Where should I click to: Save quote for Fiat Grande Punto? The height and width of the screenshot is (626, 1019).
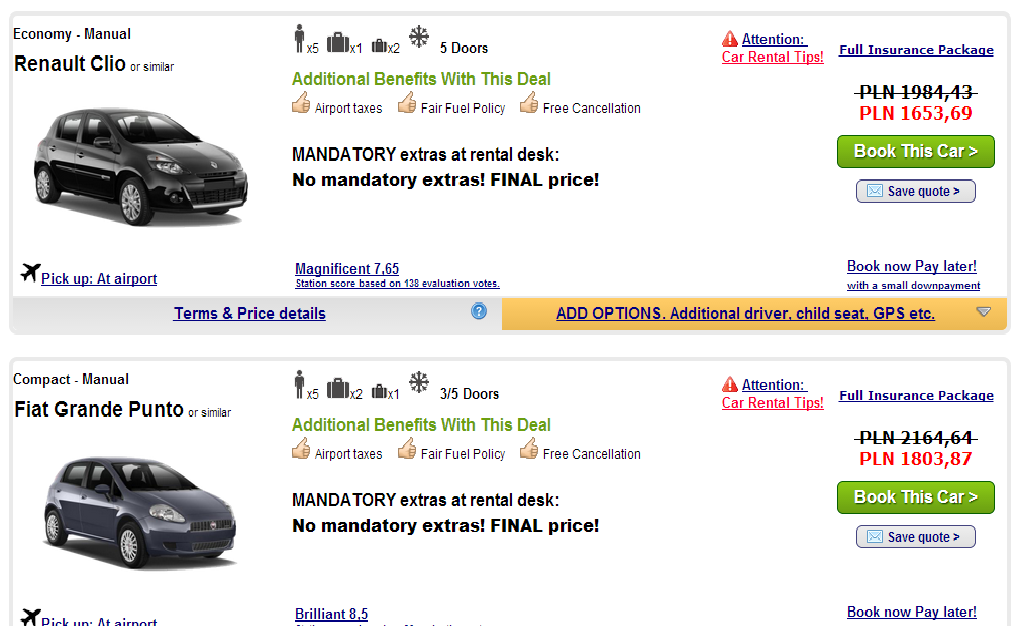coord(916,537)
